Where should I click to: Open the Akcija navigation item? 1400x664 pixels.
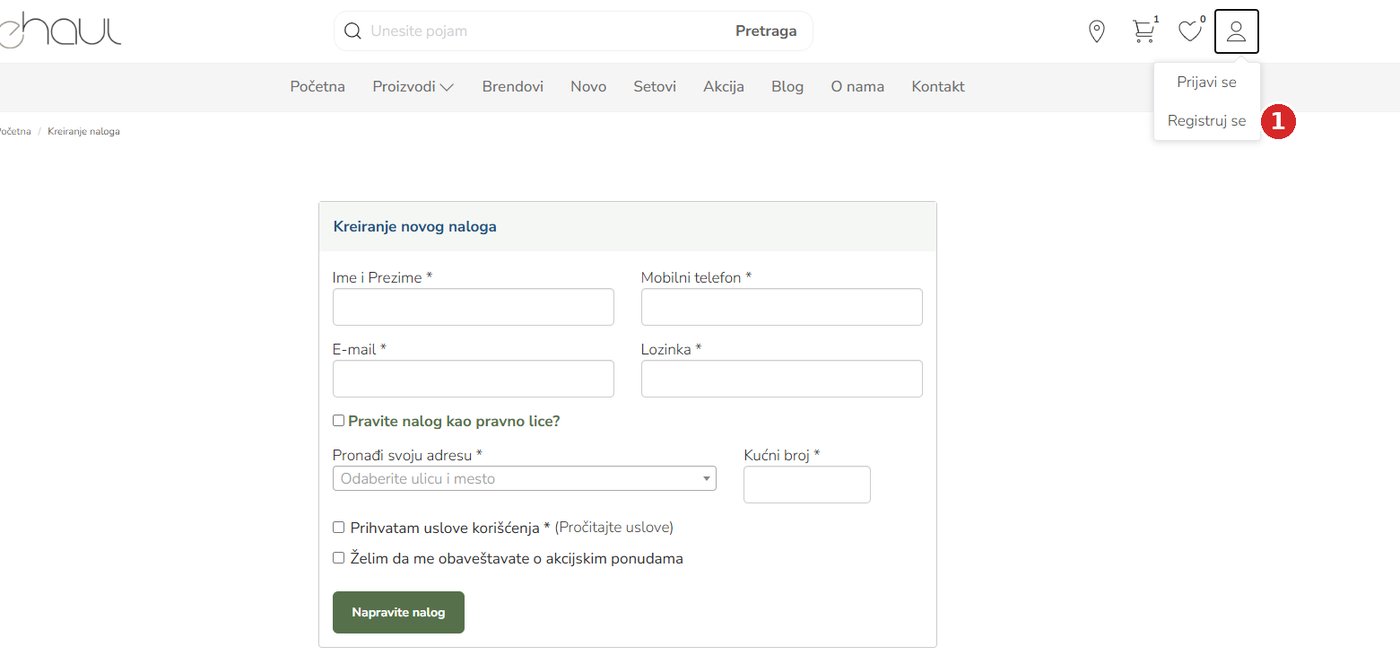point(723,87)
